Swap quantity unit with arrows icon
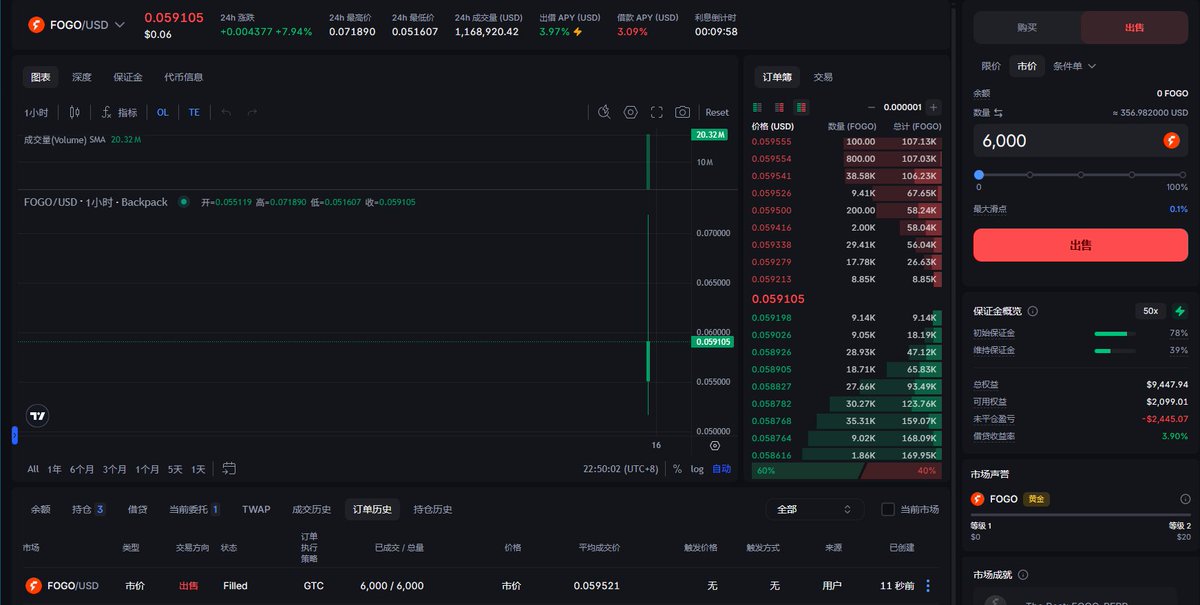The image size is (1200, 605). coord(998,113)
